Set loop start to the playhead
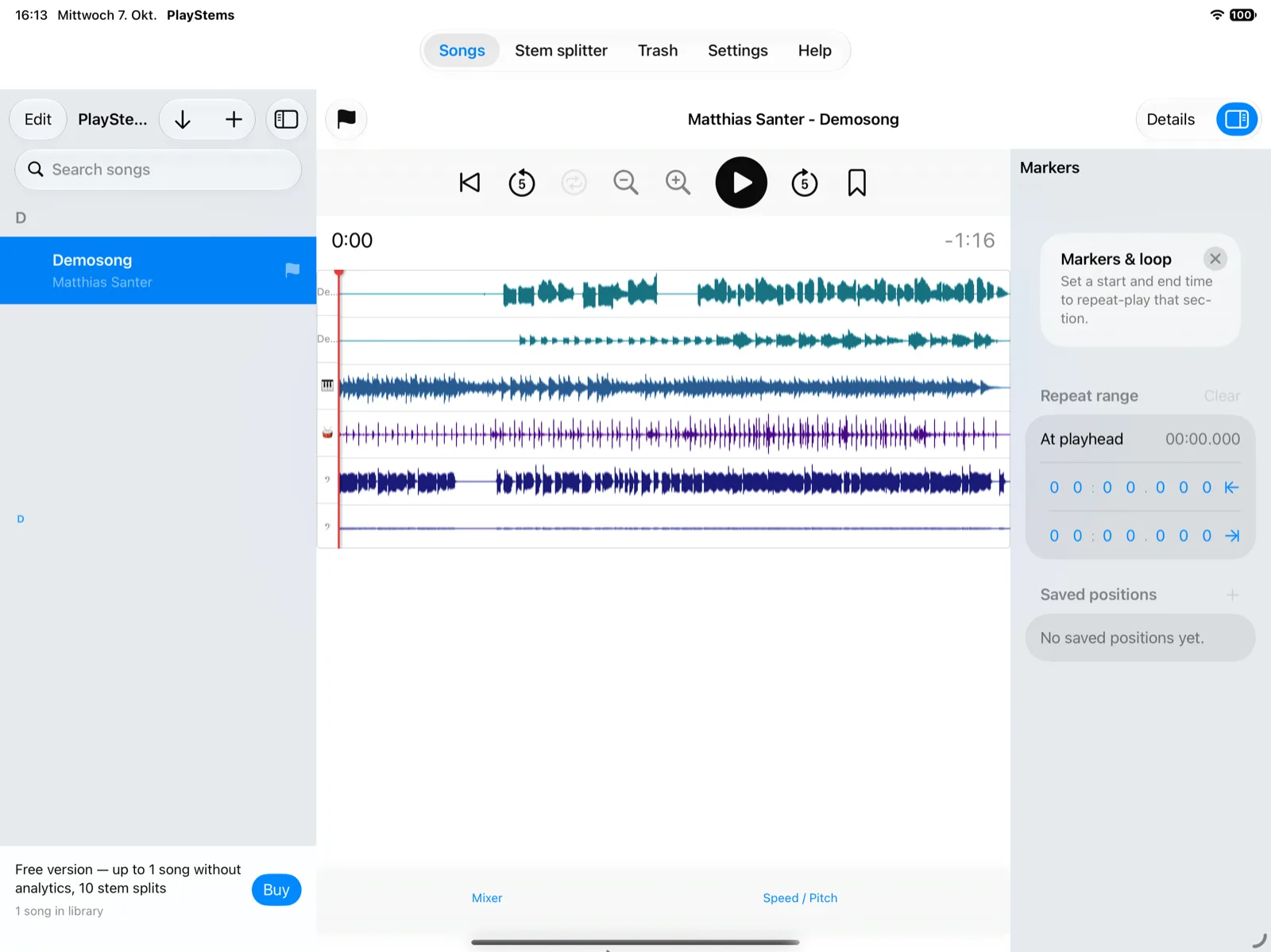 (1232, 488)
